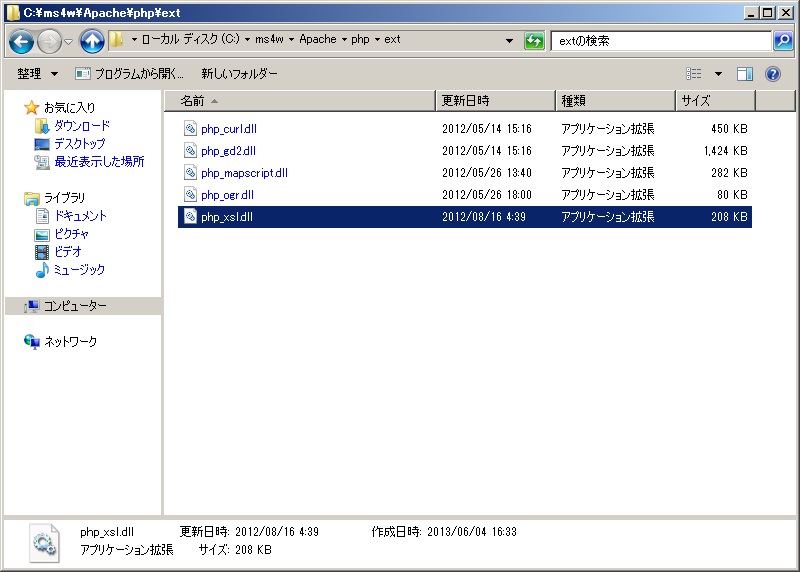Open the Help question mark icon
This screenshot has height=572, width=800.
point(772,74)
